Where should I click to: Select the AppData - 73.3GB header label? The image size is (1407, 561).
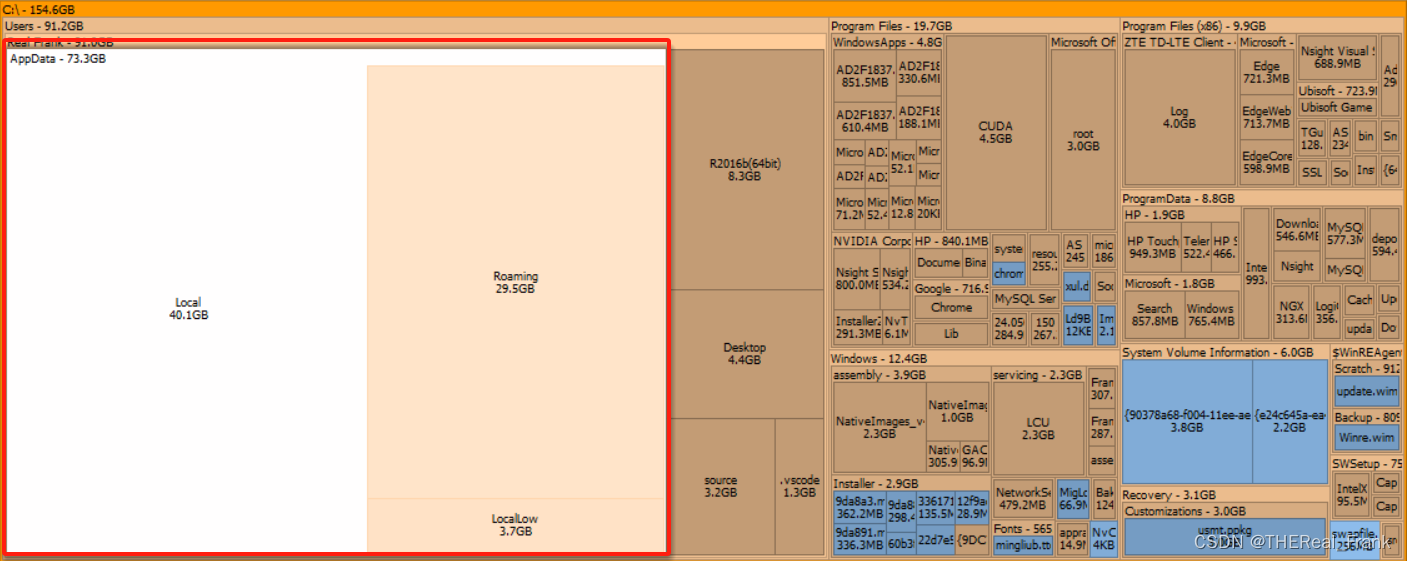(58, 59)
